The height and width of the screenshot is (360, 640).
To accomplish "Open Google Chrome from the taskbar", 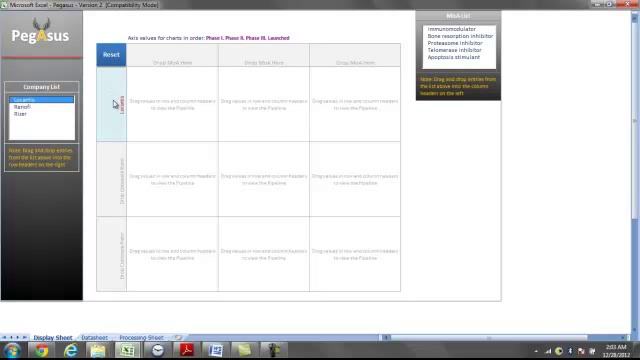I will (x=41, y=351).
